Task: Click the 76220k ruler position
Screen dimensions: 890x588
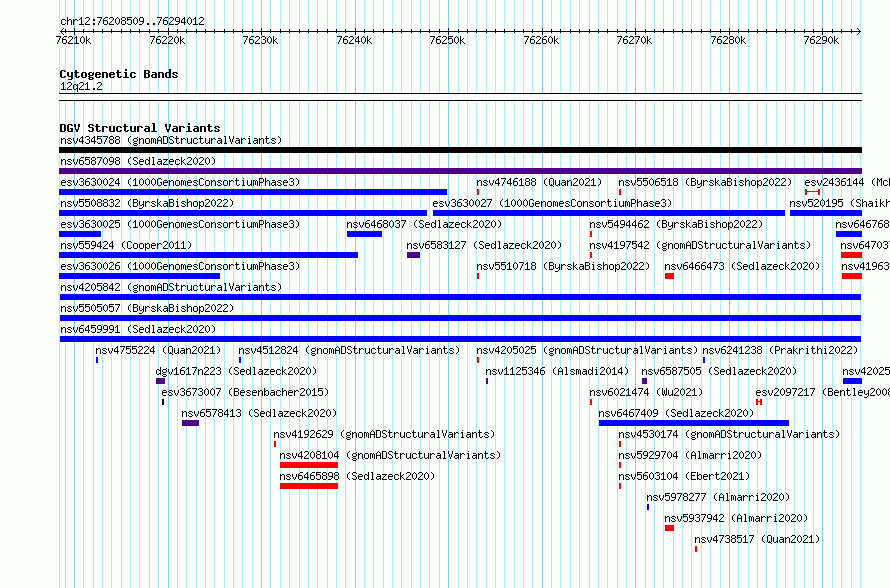Action: pos(167,40)
